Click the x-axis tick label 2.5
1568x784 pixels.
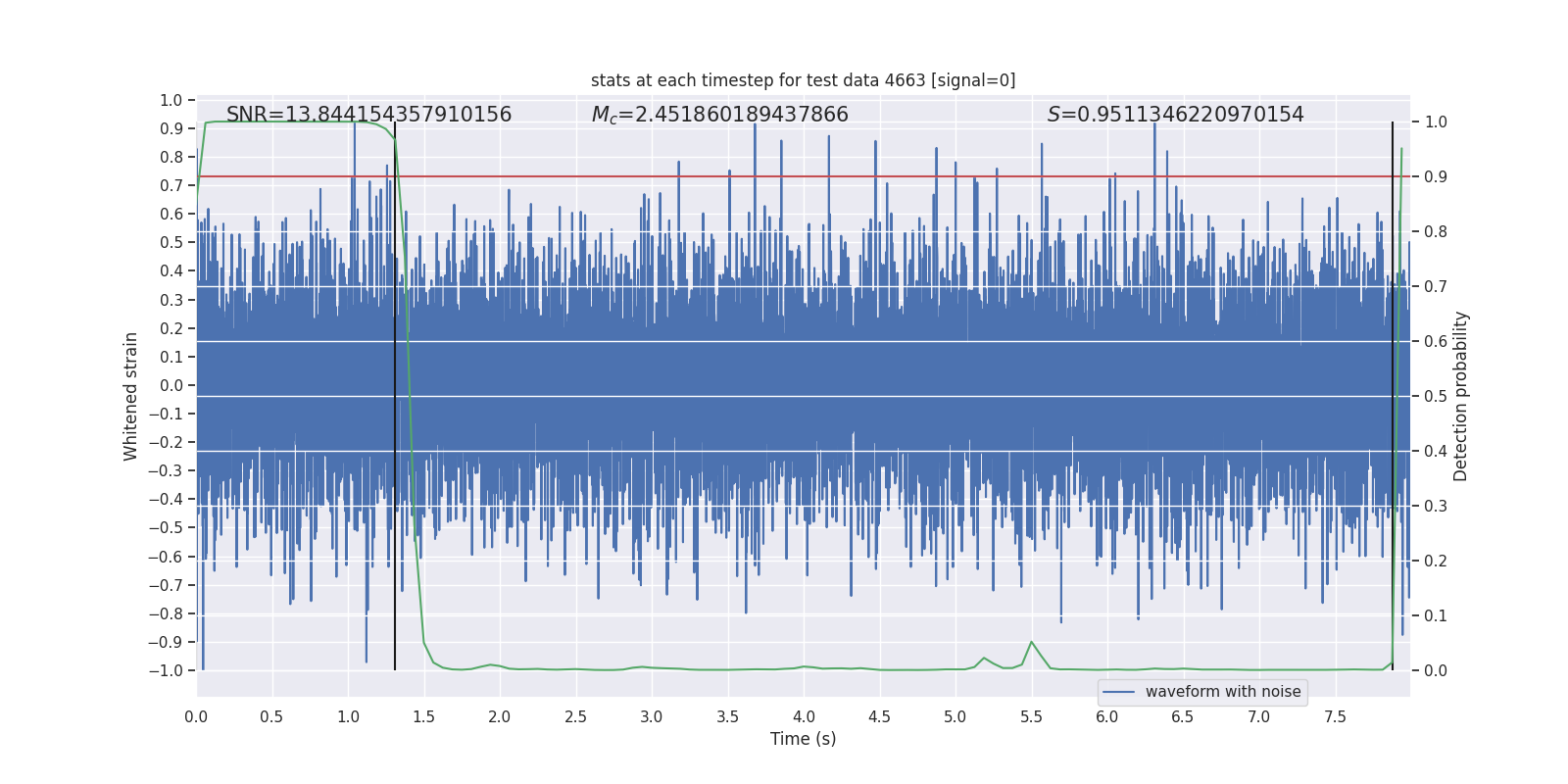tap(575, 717)
